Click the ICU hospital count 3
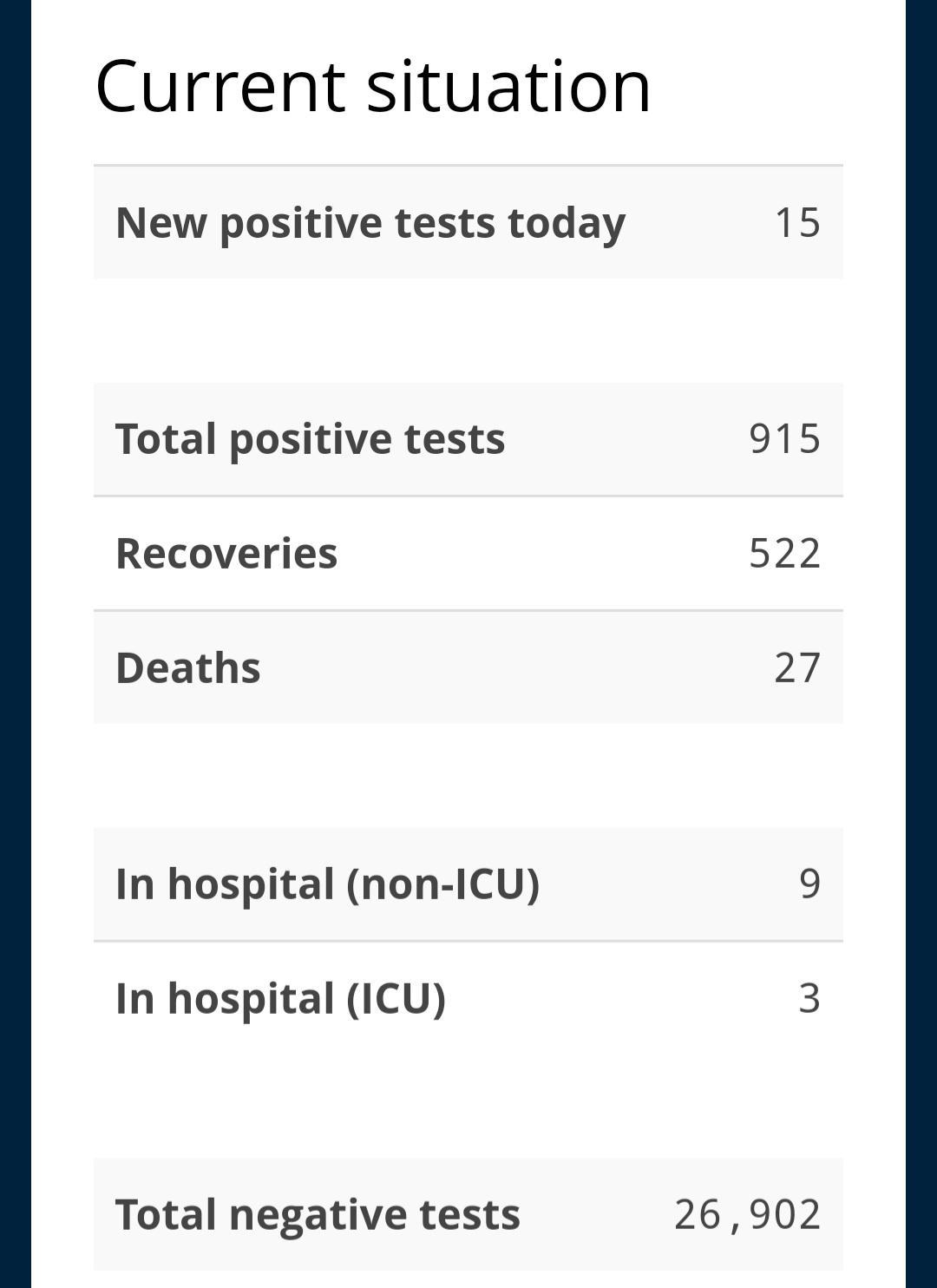Viewport: 937px width, 1288px height. tap(809, 999)
